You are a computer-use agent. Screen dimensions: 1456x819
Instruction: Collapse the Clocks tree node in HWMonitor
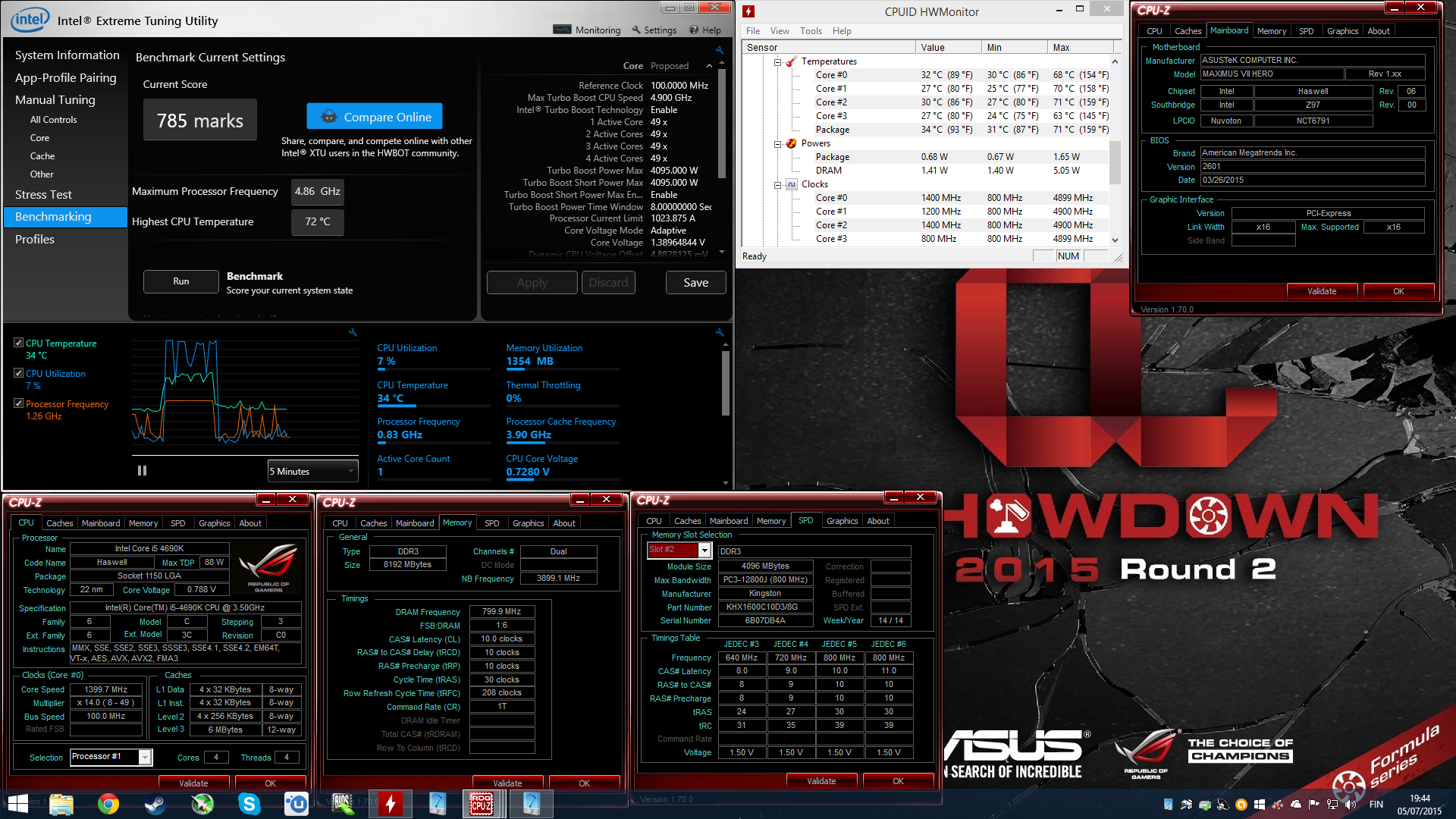777,185
